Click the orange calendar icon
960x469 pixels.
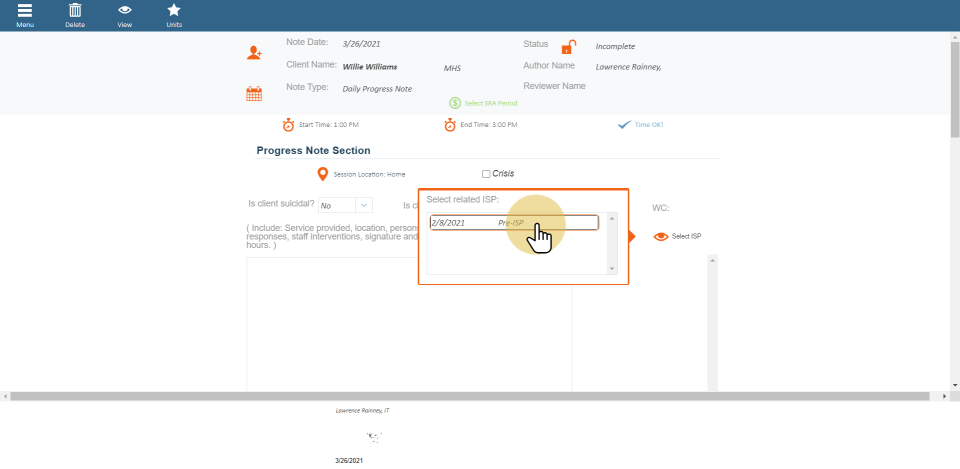[x=254, y=94]
